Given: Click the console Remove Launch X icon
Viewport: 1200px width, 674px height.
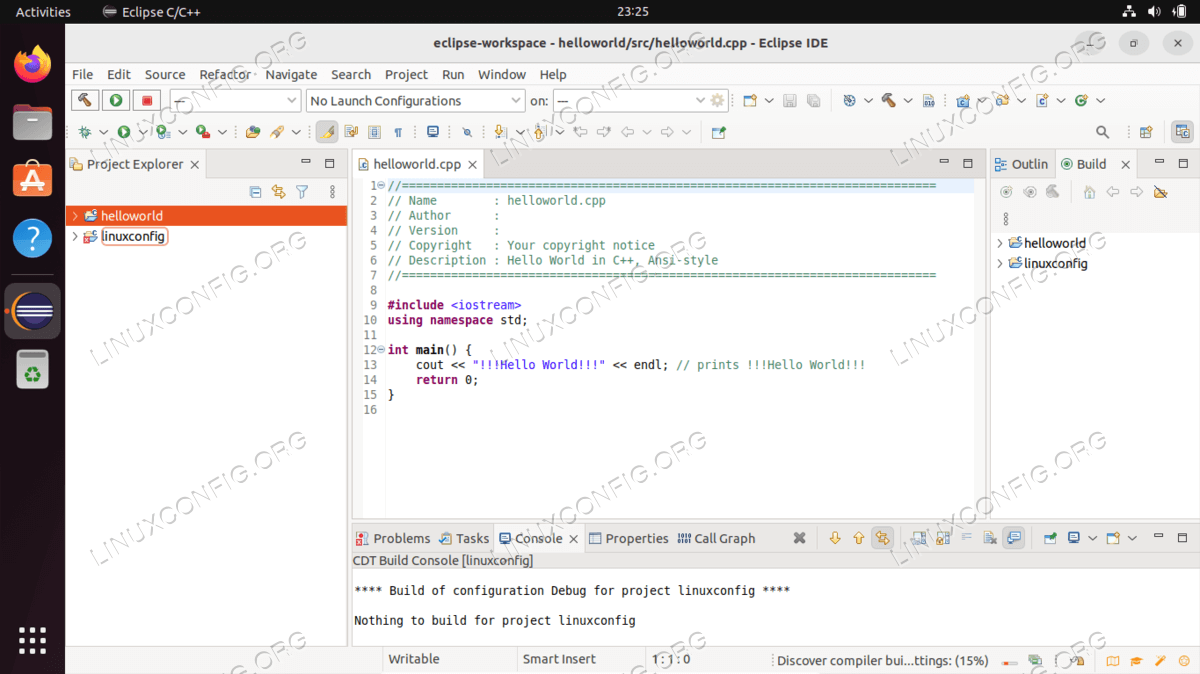Looking at the screenshot, I should (799, 538).
